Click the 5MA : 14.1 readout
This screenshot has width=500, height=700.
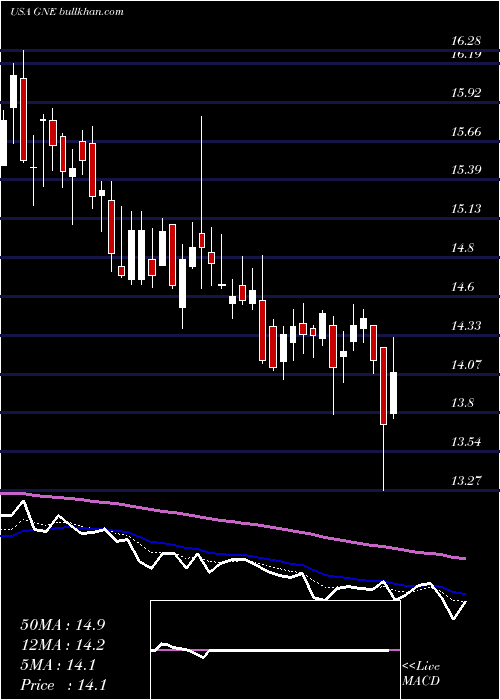tap(58, 665)
